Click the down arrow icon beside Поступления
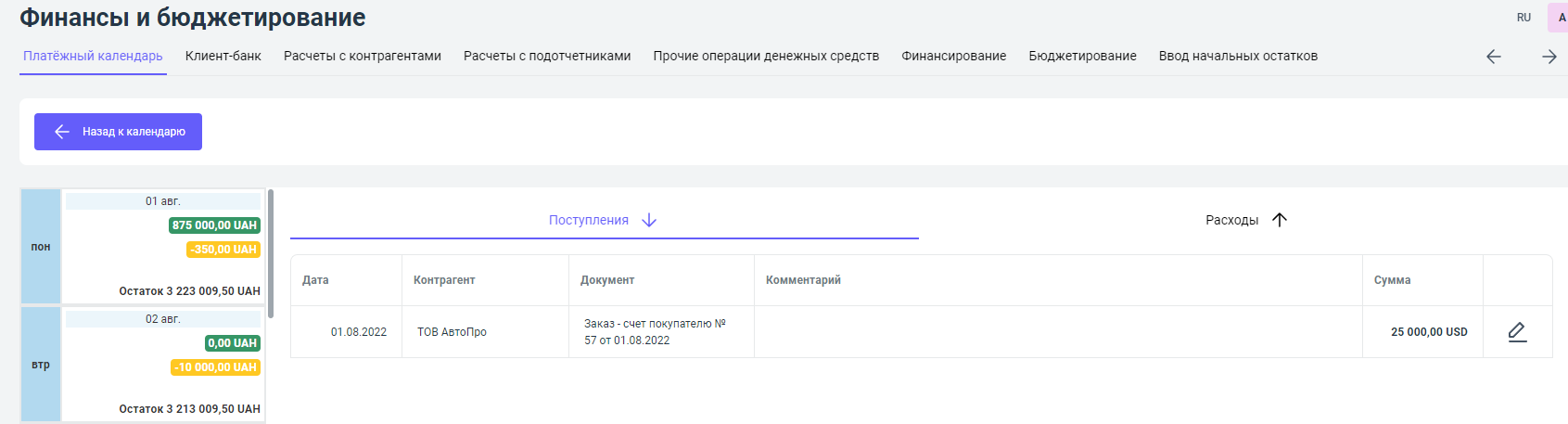Screen dimensions: 1568x424 (x=649, y=220)
